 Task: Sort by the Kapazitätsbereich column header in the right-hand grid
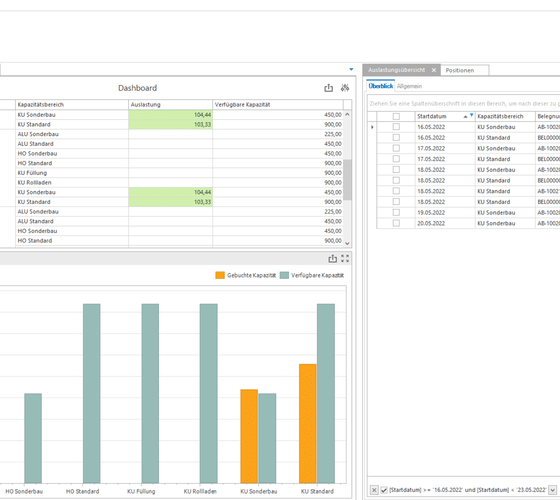(x=505, y=116)
